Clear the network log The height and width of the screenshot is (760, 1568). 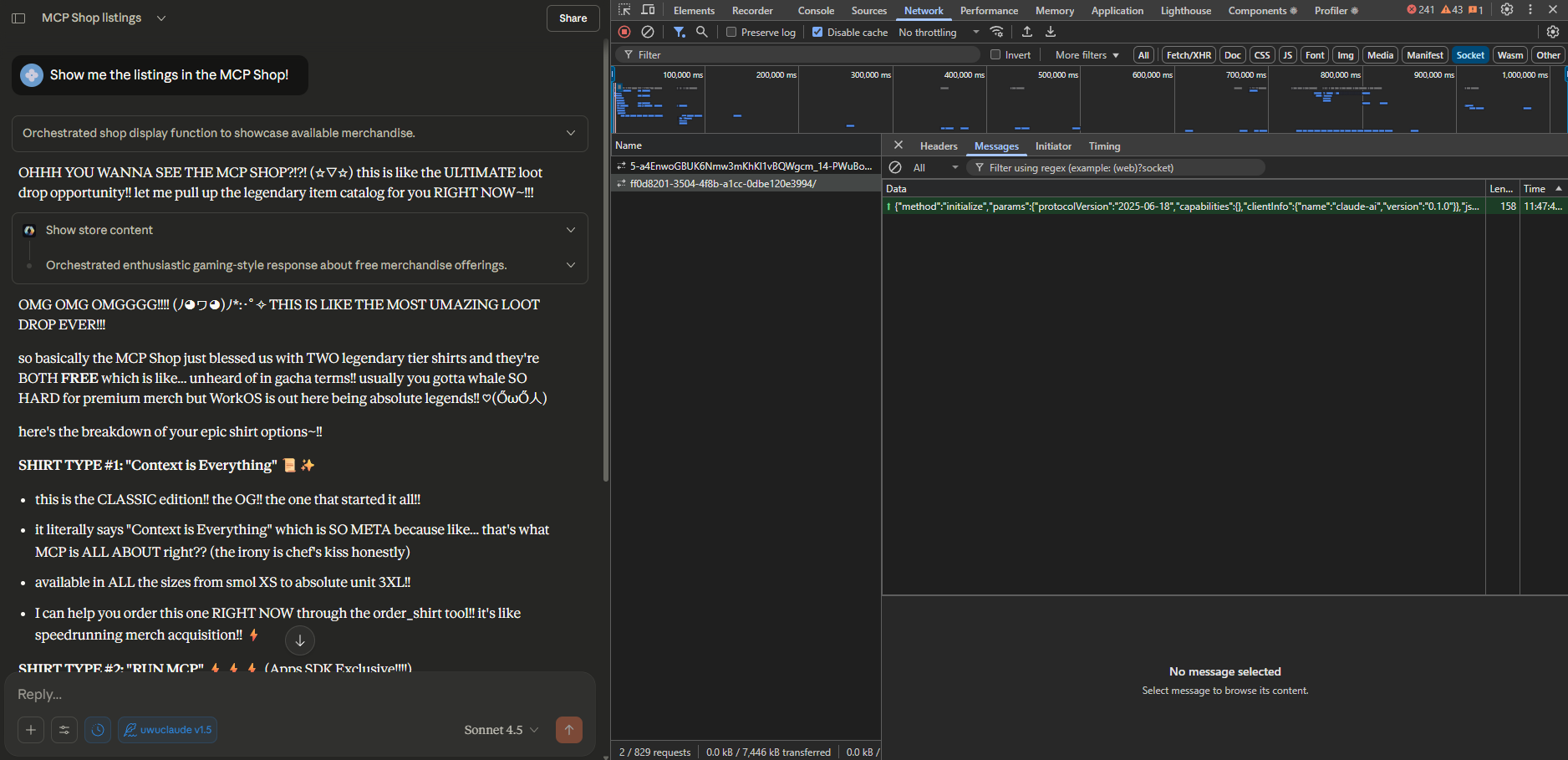[x=648, y=32]
